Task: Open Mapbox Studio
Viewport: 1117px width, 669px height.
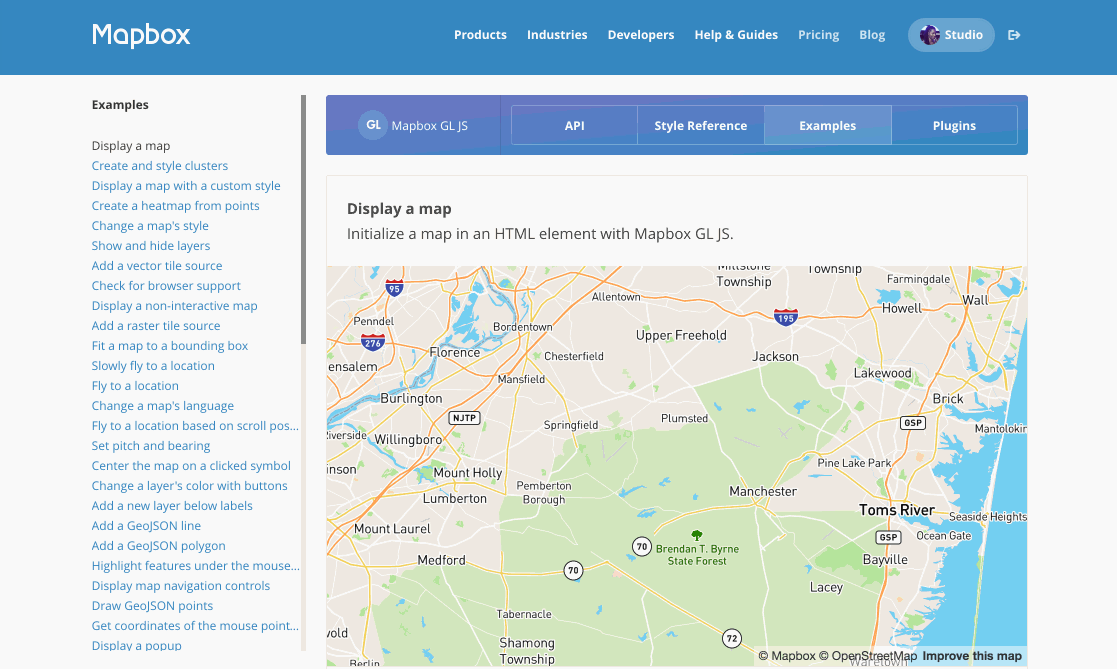Action: click(951, 35)
